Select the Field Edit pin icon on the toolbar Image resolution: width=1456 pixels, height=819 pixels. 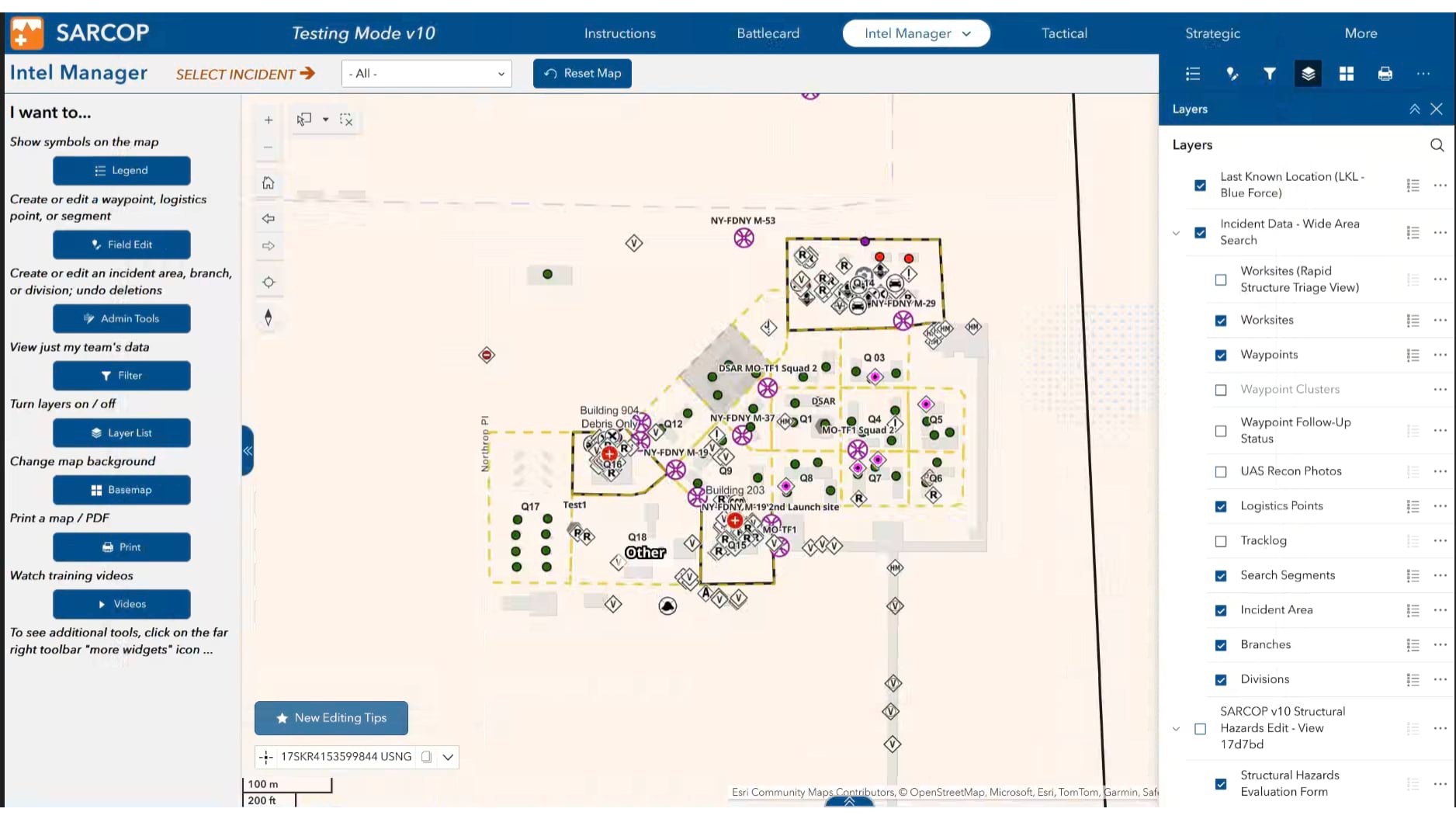point(1232,74)
